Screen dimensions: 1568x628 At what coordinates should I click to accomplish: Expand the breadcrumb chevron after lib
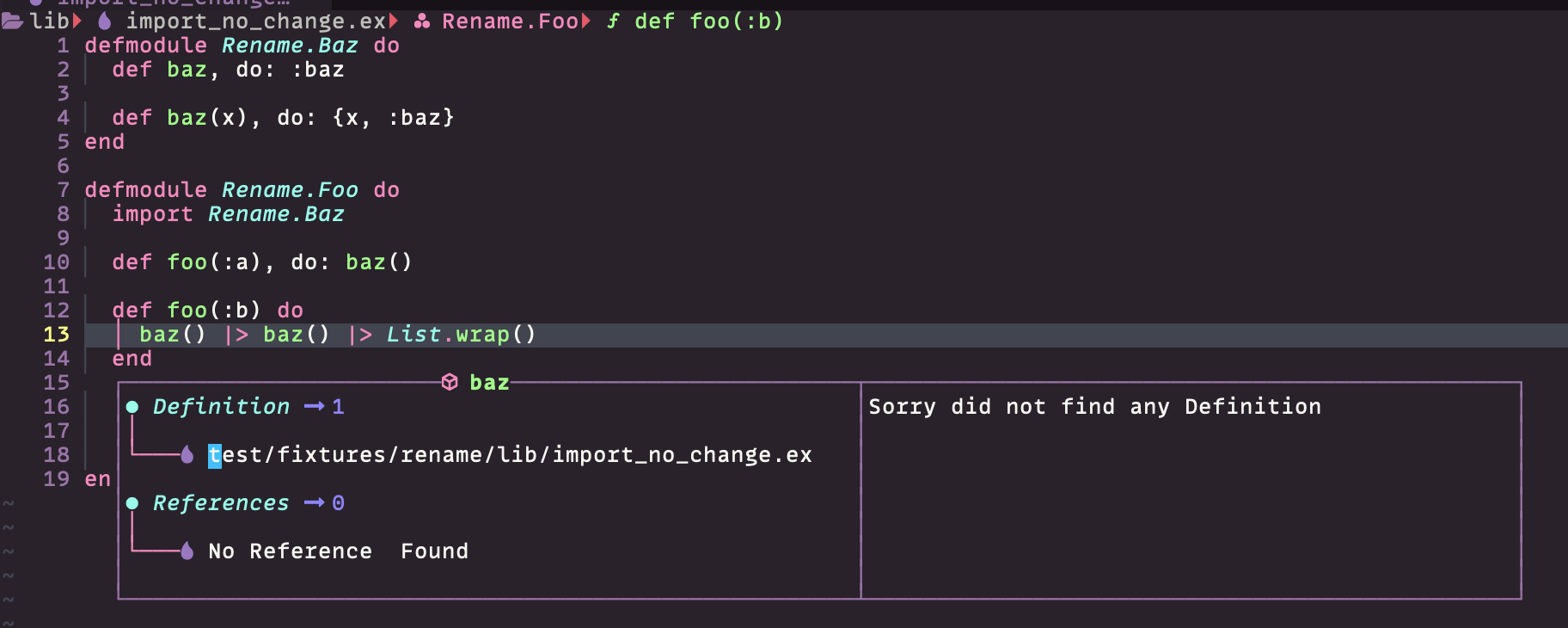pyautogui.click(x=76, y=21)
